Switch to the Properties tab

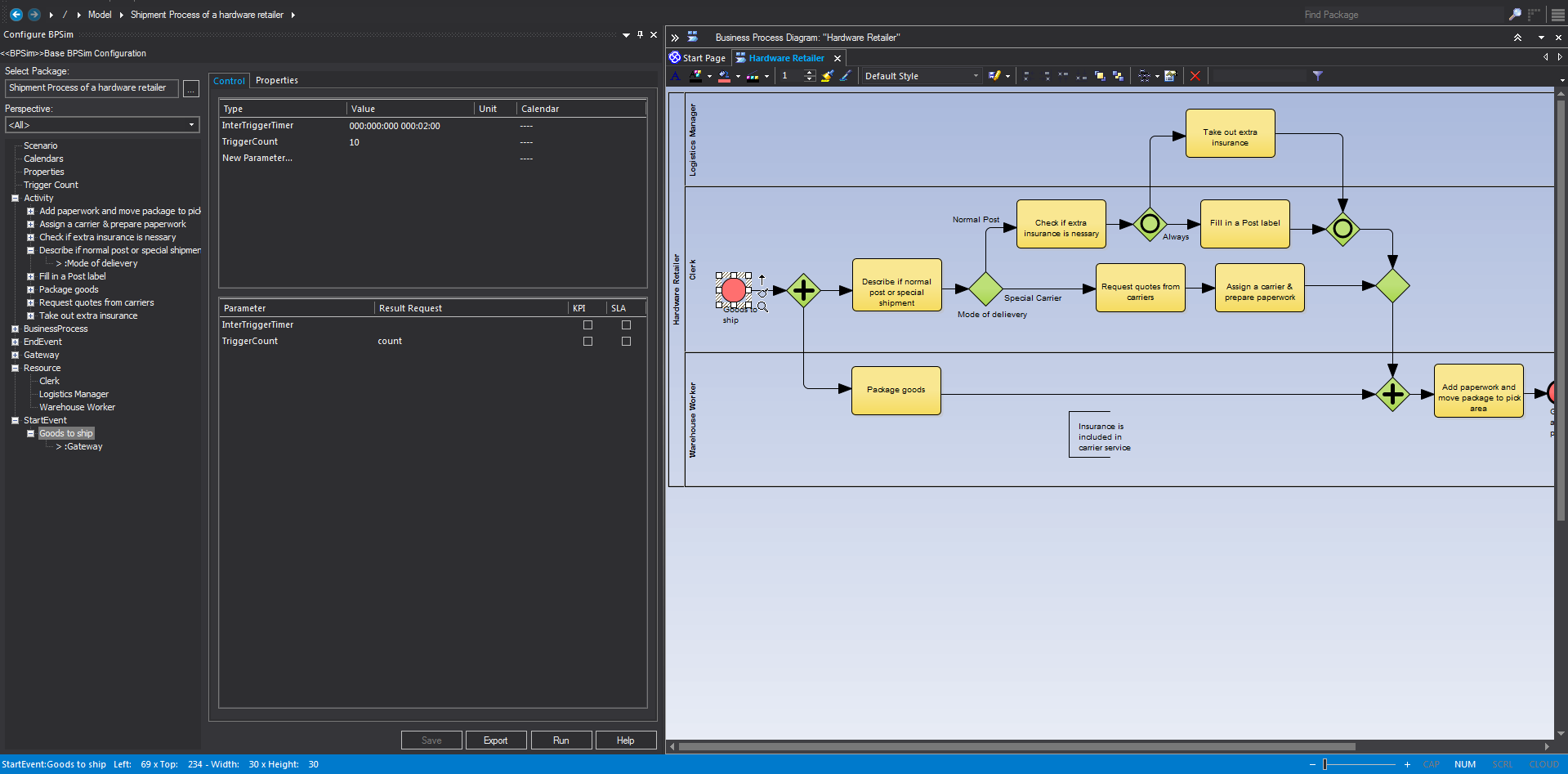(276, 81)
